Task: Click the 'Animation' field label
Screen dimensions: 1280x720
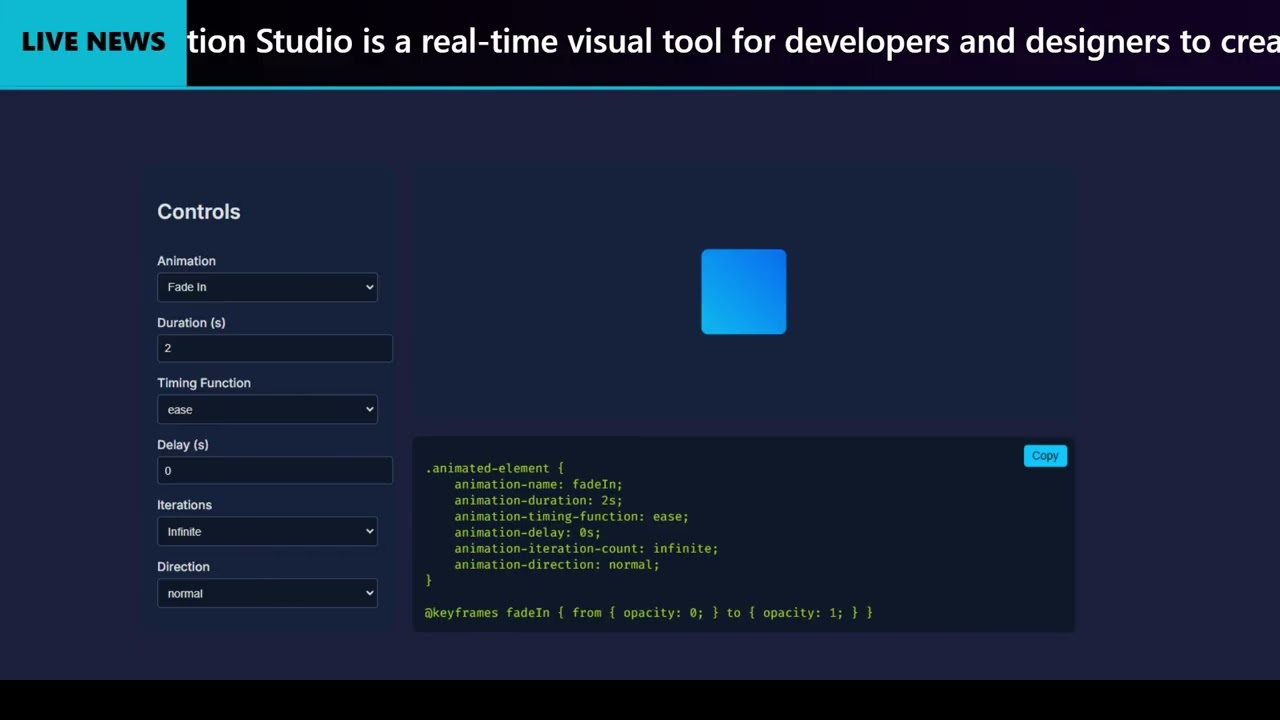Action: point(186,261)
